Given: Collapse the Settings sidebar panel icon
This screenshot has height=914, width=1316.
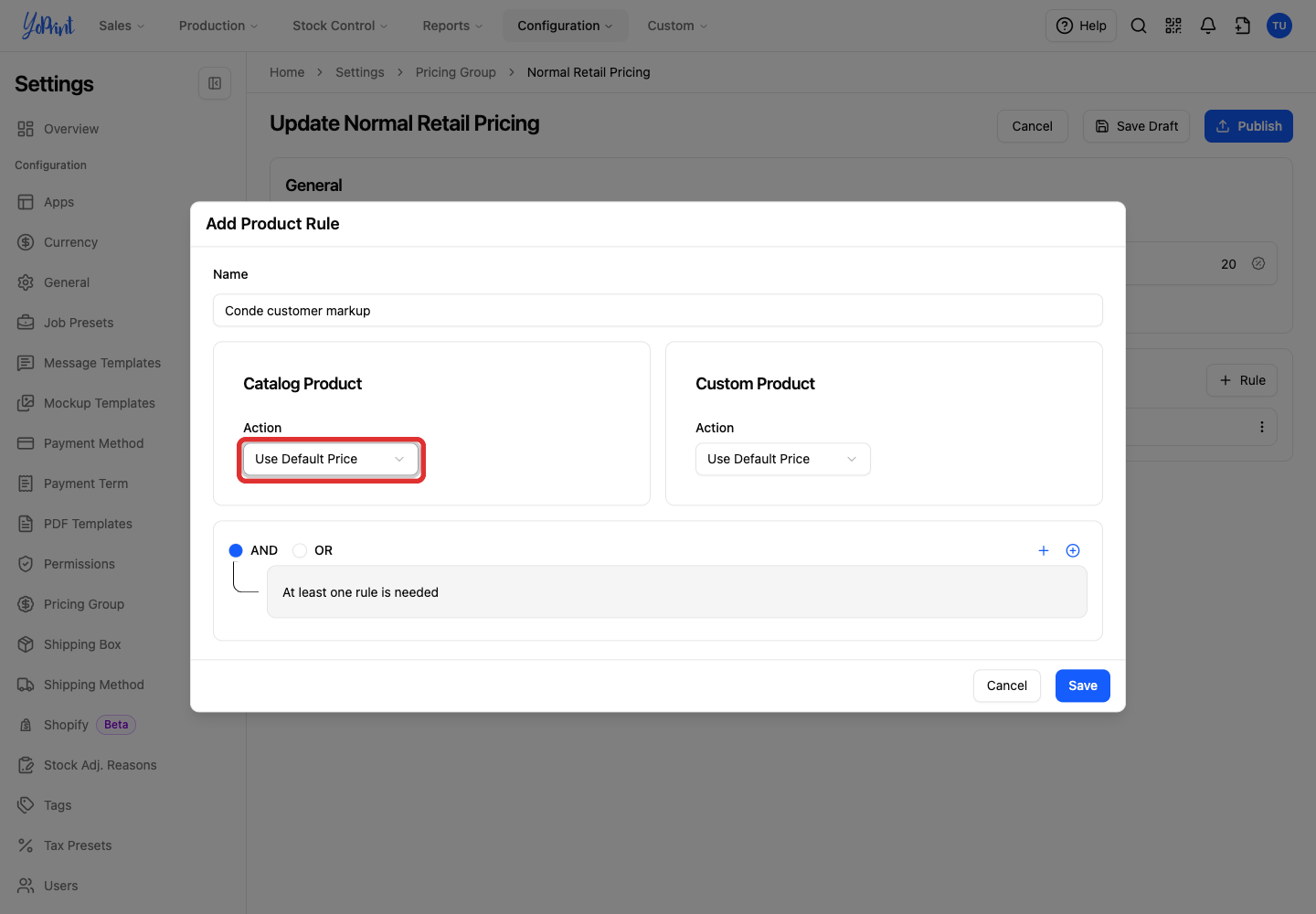Looking at the screenshot, I should (x=215, y=83).
